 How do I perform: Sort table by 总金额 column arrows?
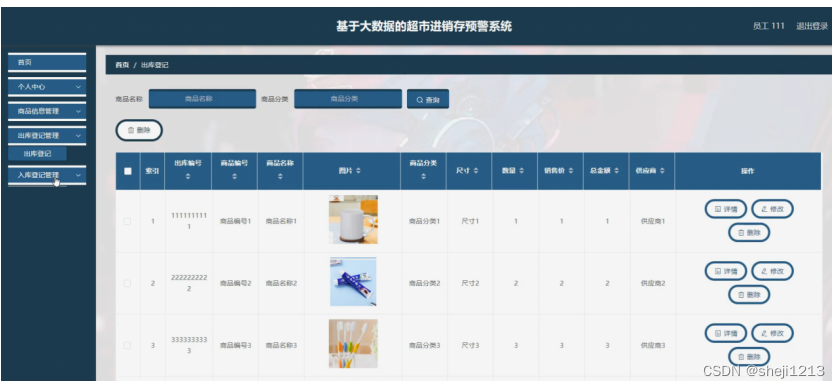tap(617, 171)
